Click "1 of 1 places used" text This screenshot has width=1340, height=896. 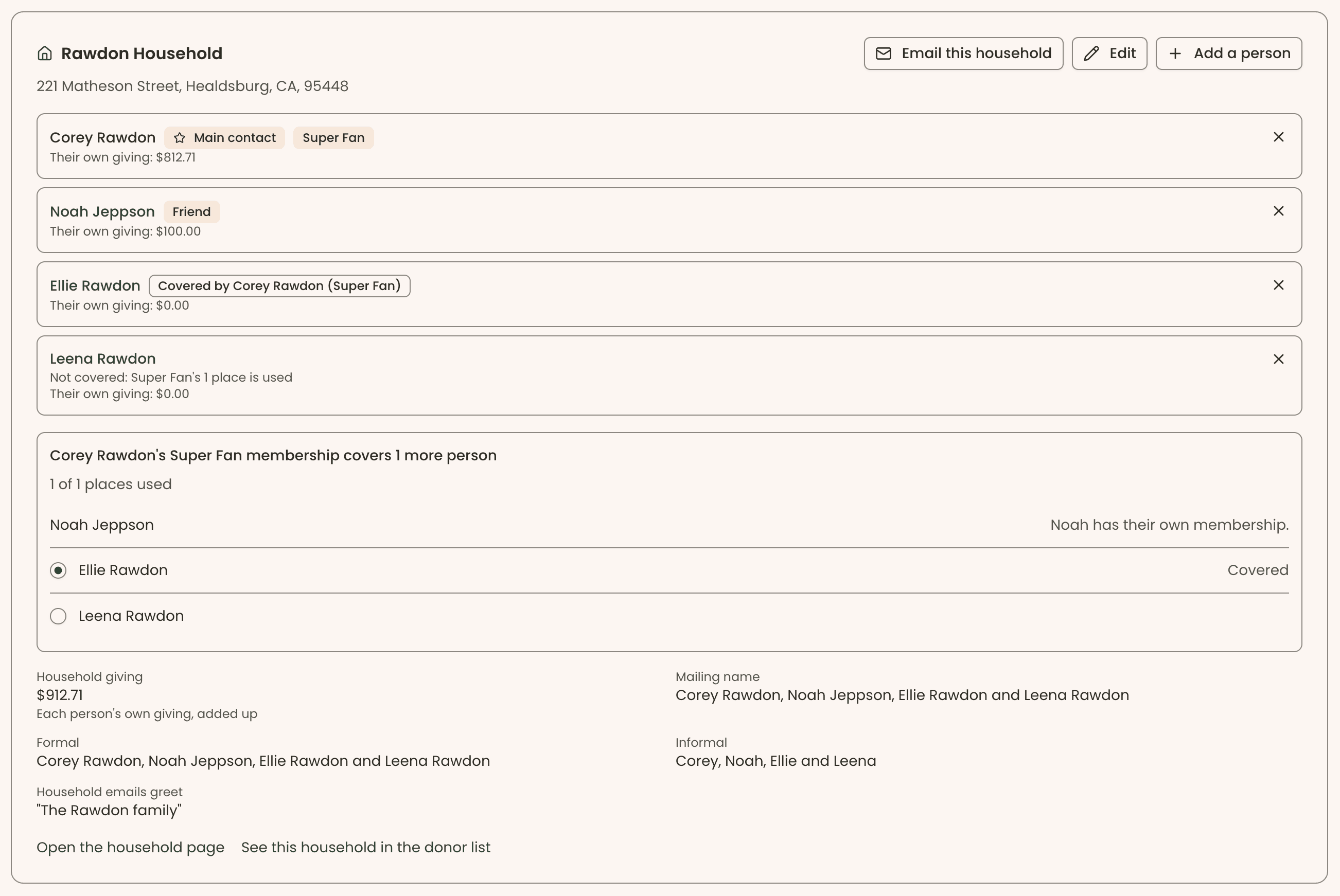click(x=111, y=484)
